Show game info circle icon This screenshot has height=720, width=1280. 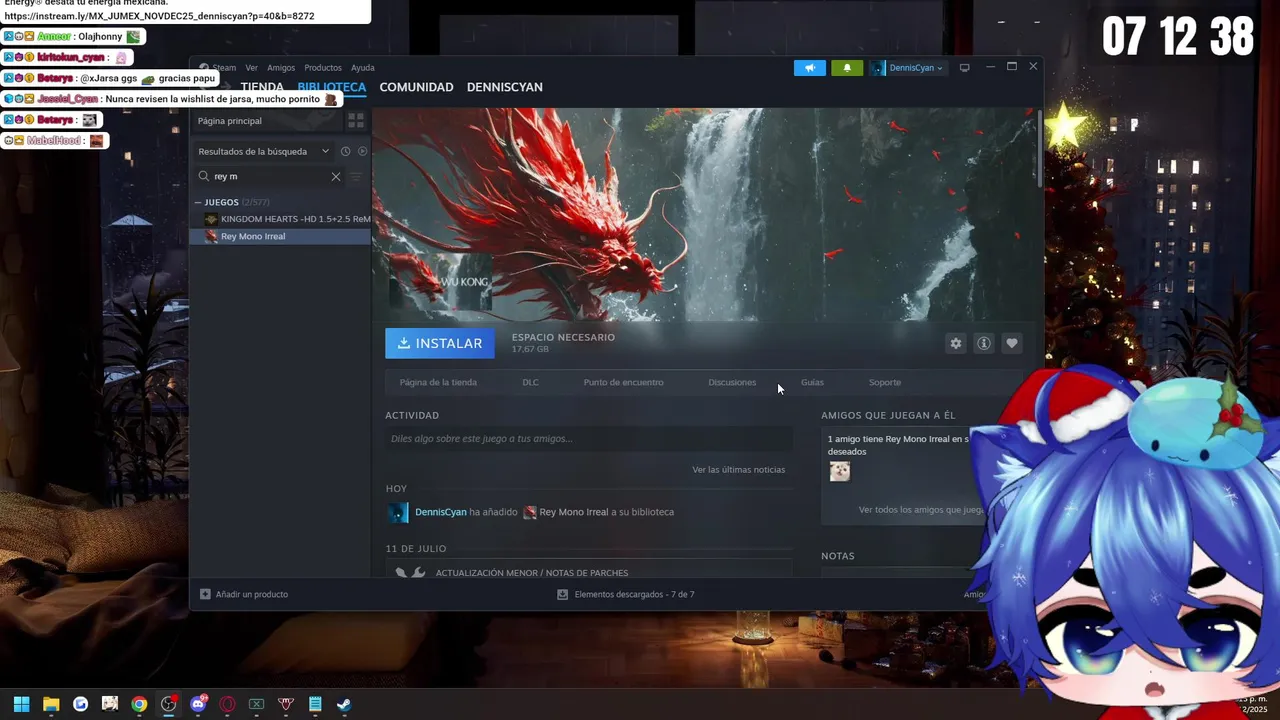pos(984,343)
